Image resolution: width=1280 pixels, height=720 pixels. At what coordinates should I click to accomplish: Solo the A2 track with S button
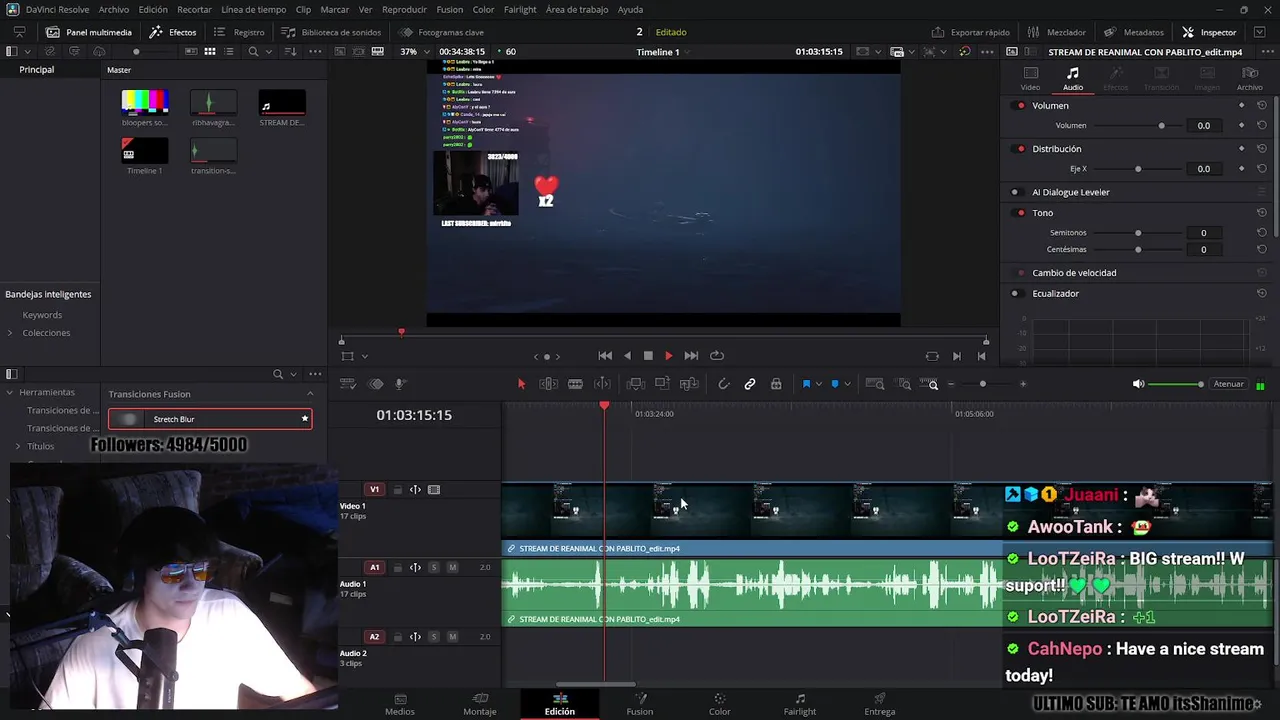click(434, 637)
